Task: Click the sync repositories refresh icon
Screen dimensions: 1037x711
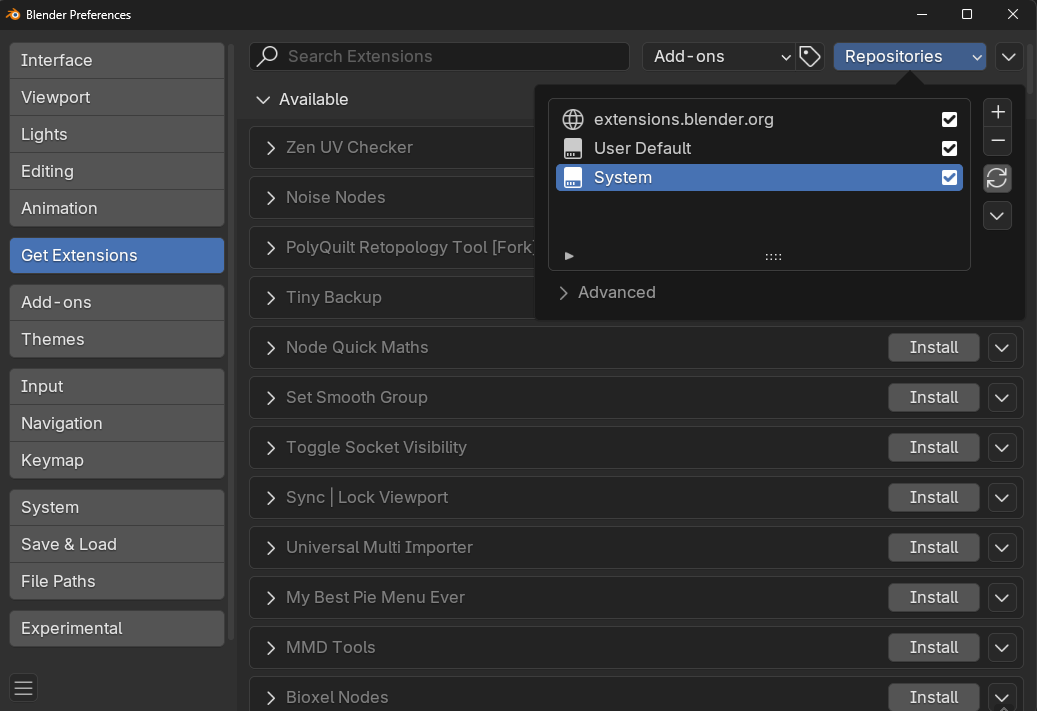Action: pyautogui.click(x=997, y=178)
